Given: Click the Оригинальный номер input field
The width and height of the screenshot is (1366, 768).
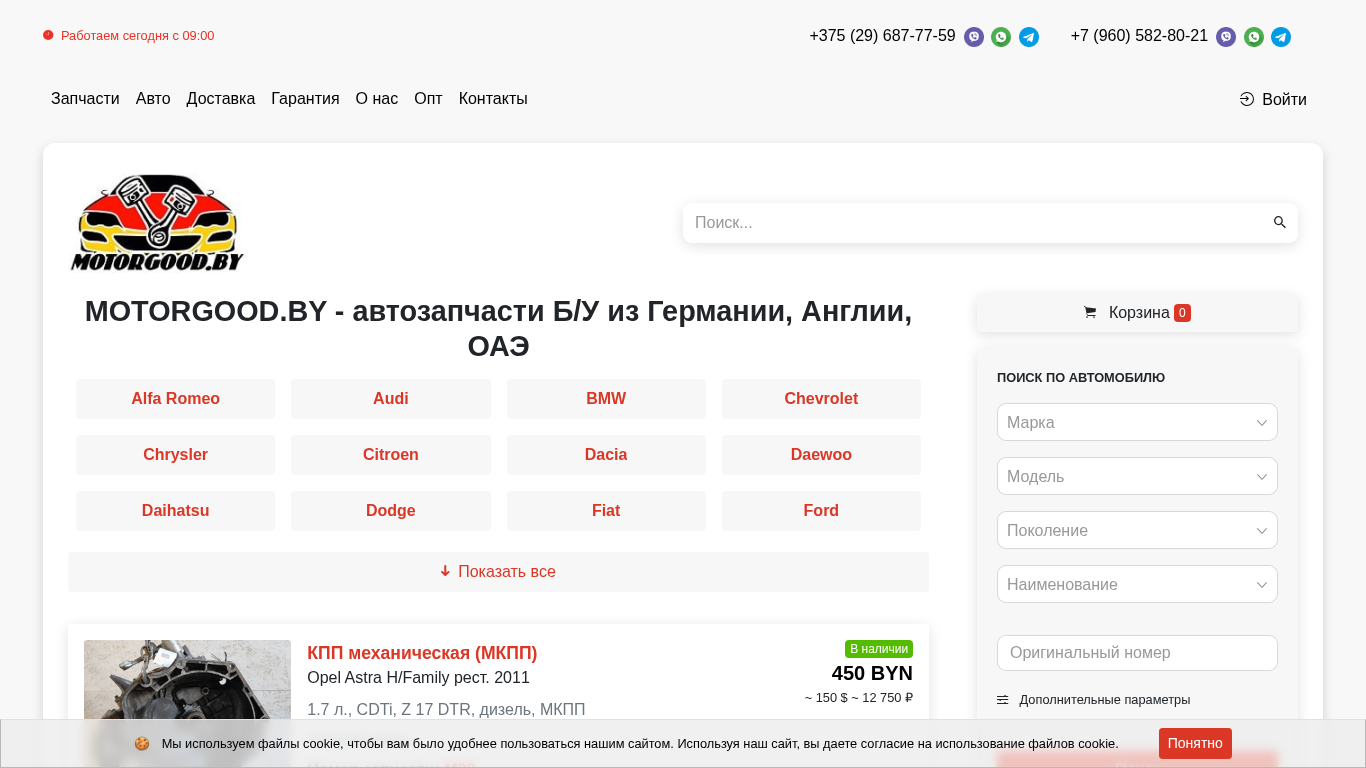Looking at the screenshot, I should click(x=1137, y=653).
